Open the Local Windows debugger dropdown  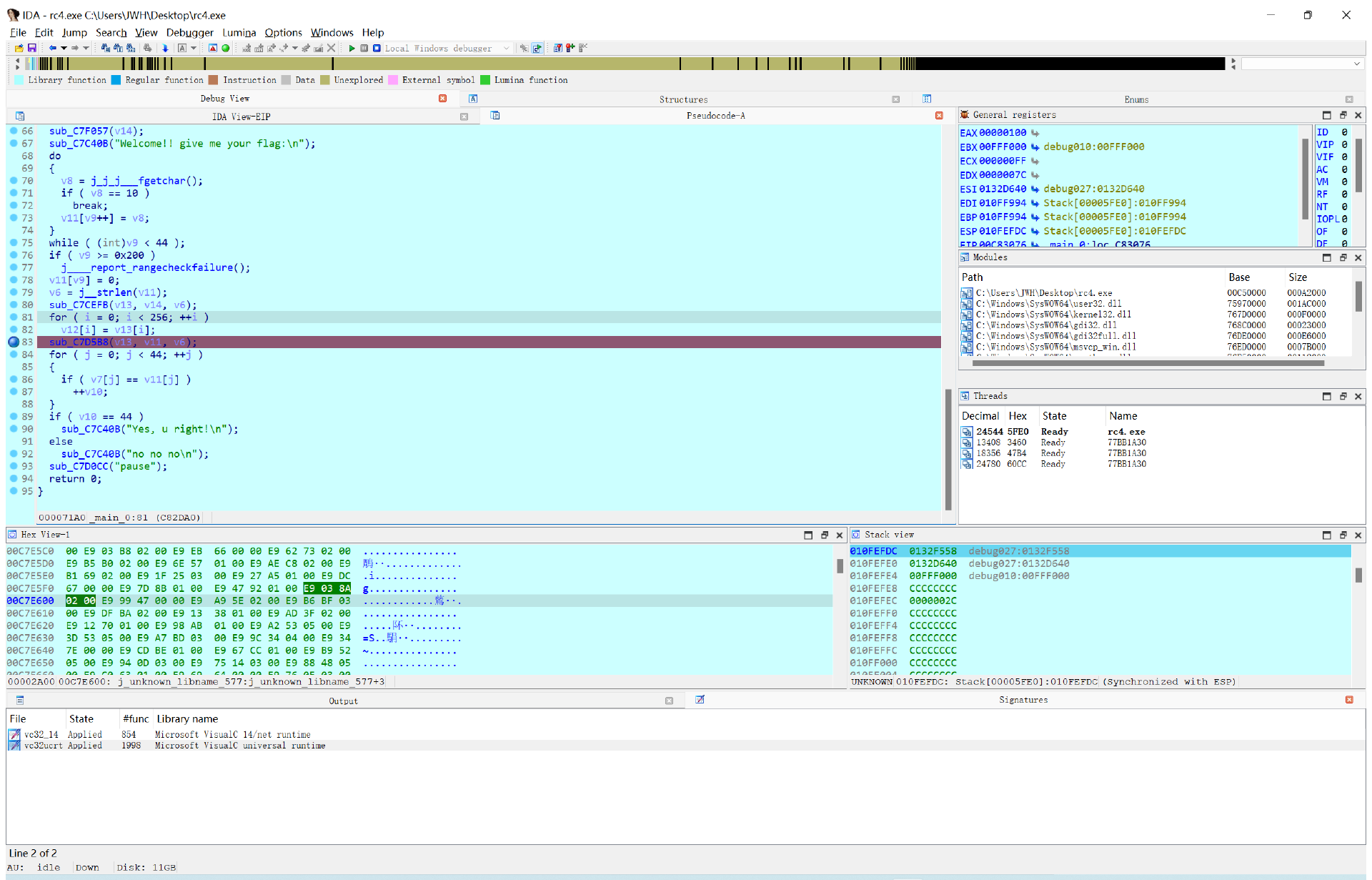tap(507, 48)
